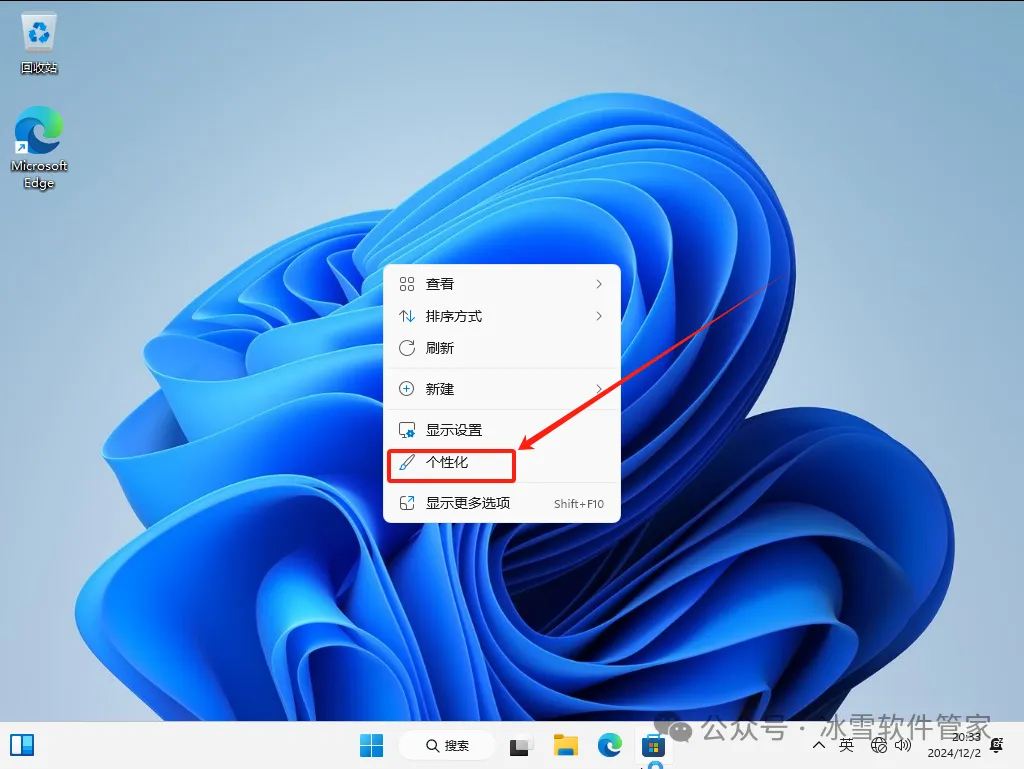Click the circular refresh icon beside 刷新

(x=407, y=348)
